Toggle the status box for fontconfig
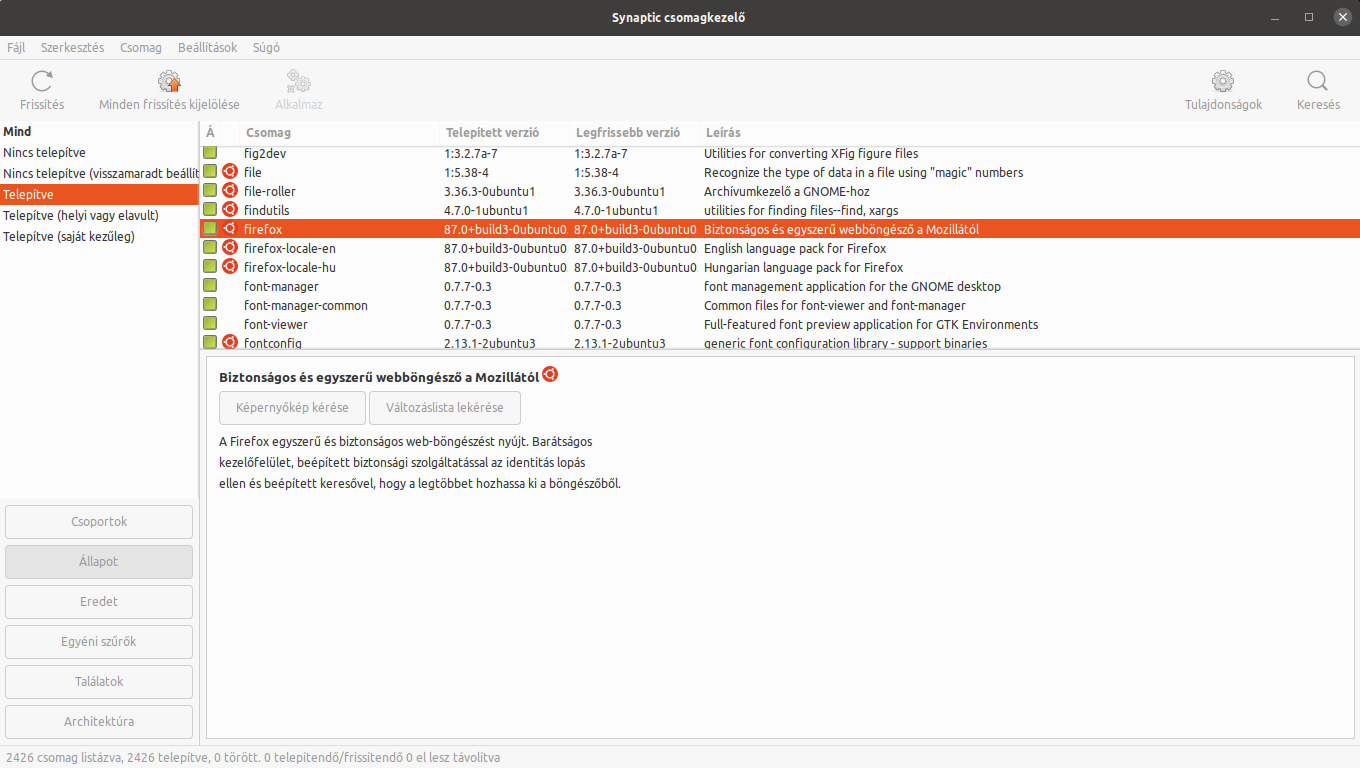1360x768 pixels. (x=210, y=343)
